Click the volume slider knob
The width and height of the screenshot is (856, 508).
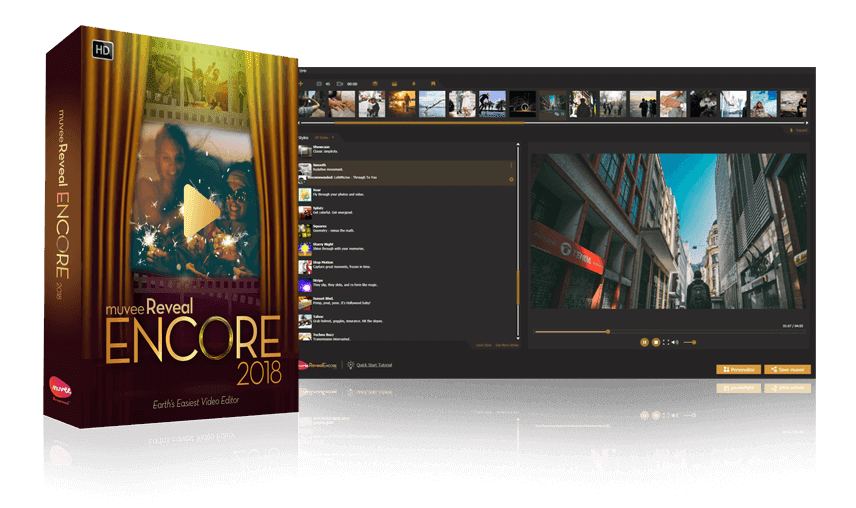click(x=694, y=342)
